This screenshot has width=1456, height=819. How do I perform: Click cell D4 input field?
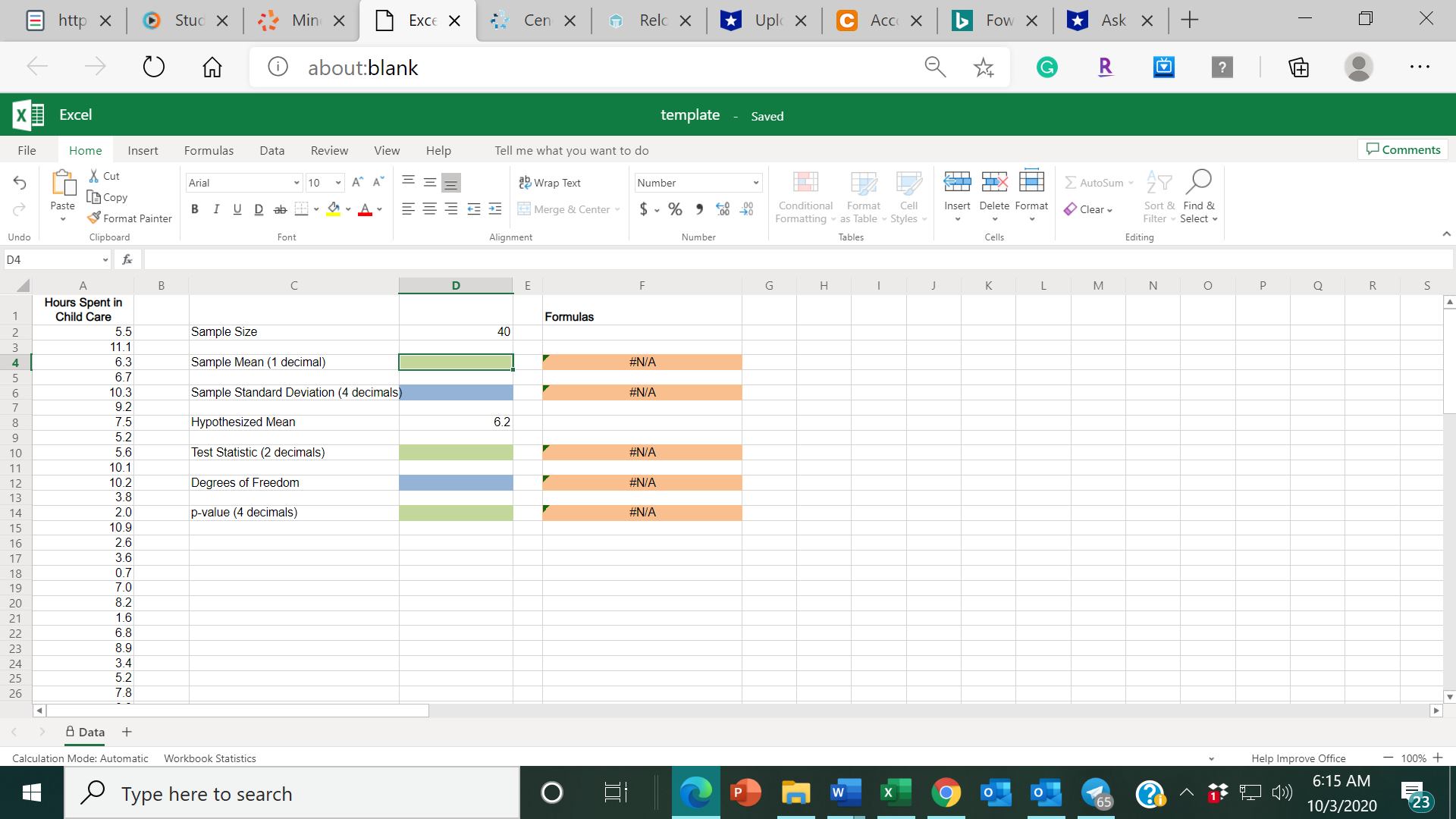(455, 362)
